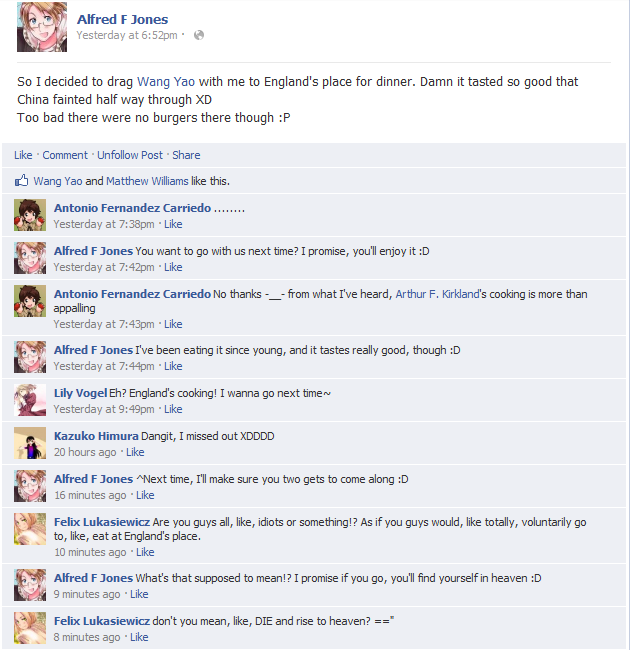Click Felix's avatar on the 'idiots' comment

(x=30, y=529)
